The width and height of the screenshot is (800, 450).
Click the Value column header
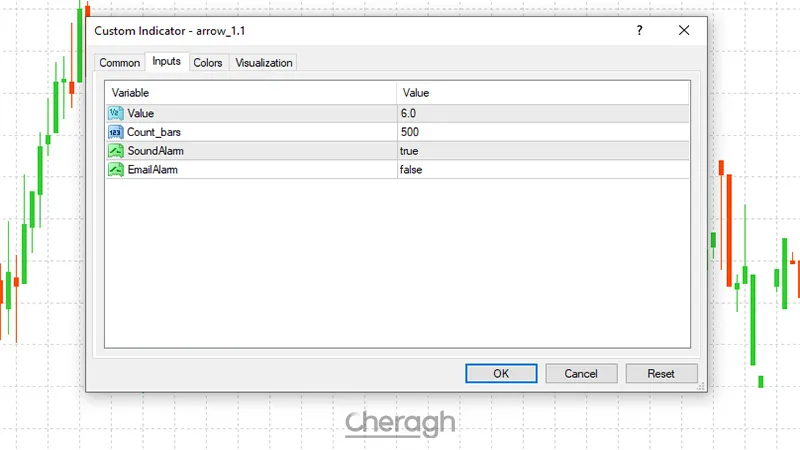[542, 93]
